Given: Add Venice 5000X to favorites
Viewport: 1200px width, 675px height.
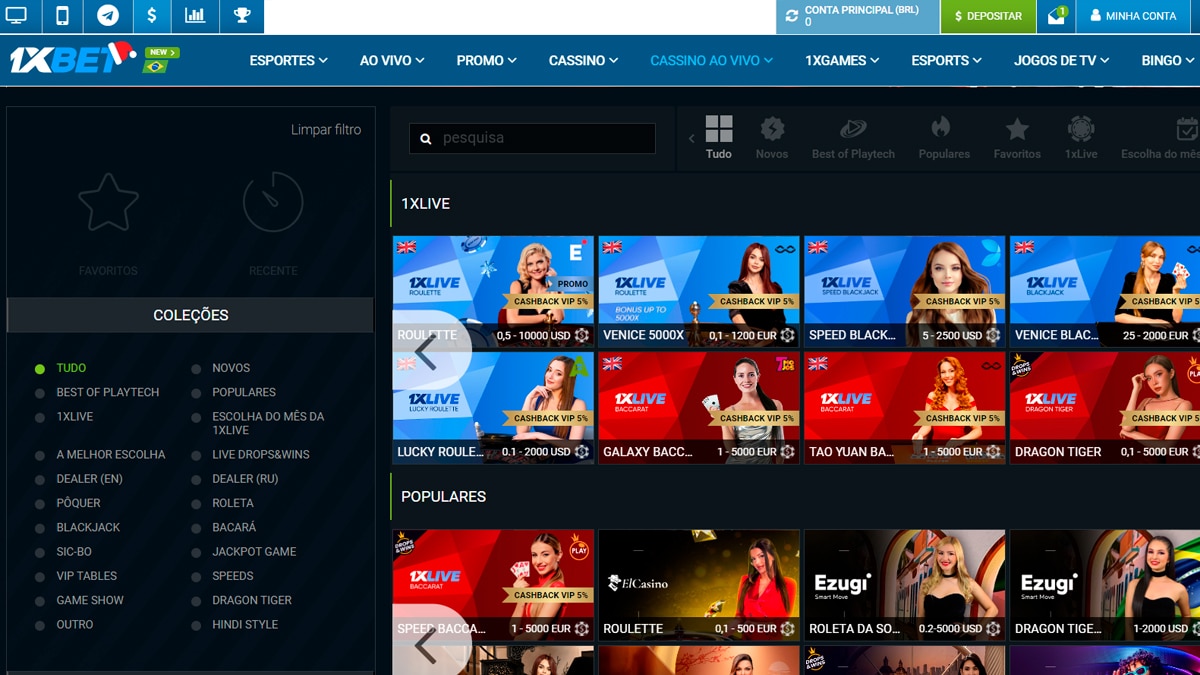Looking at the screenshot, I should tap(788, 336).
